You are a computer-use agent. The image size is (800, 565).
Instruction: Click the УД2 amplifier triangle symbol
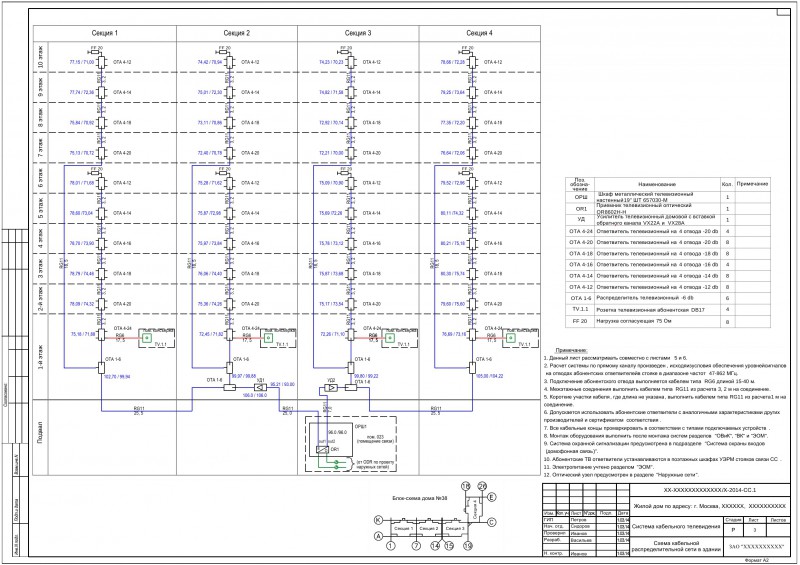[331, 388]
